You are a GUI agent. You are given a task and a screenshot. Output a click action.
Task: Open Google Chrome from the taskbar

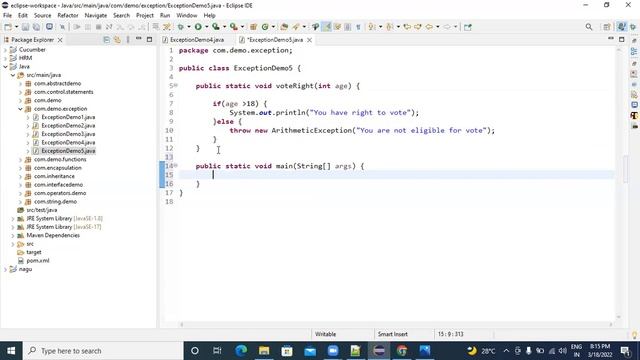point(402,351)
